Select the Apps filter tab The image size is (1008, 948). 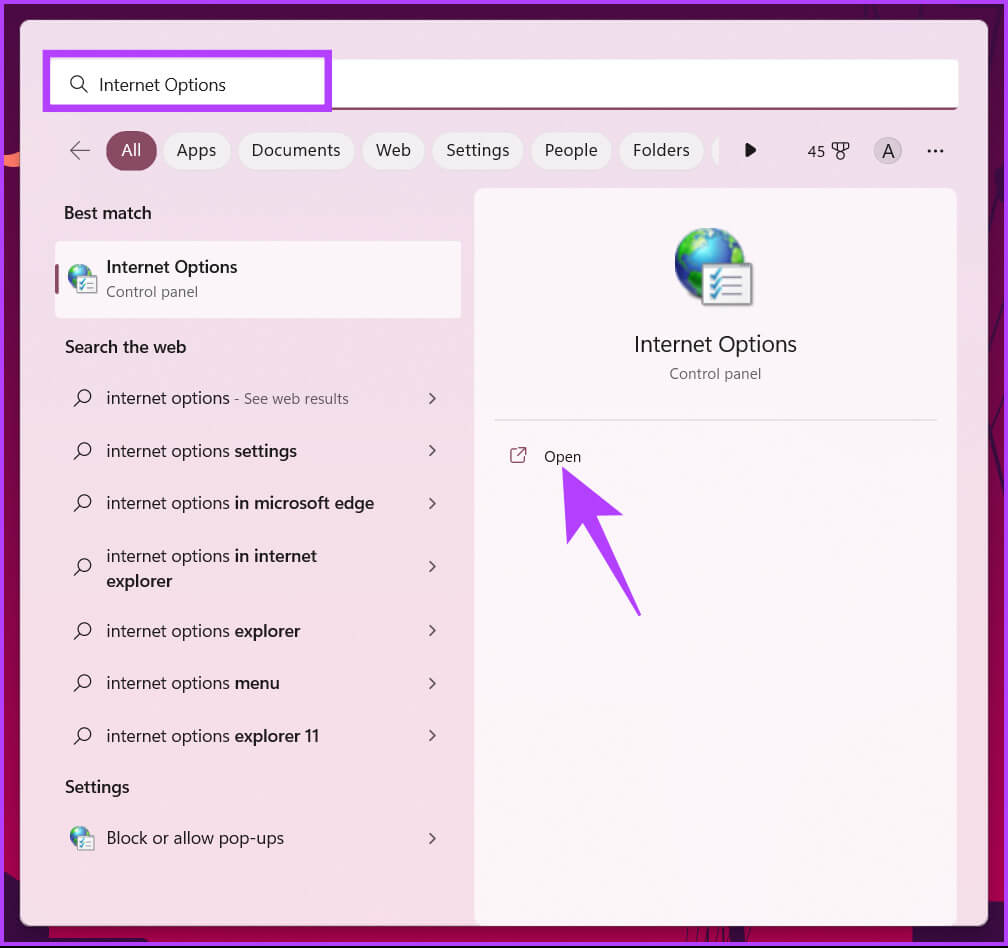point(196,150)
